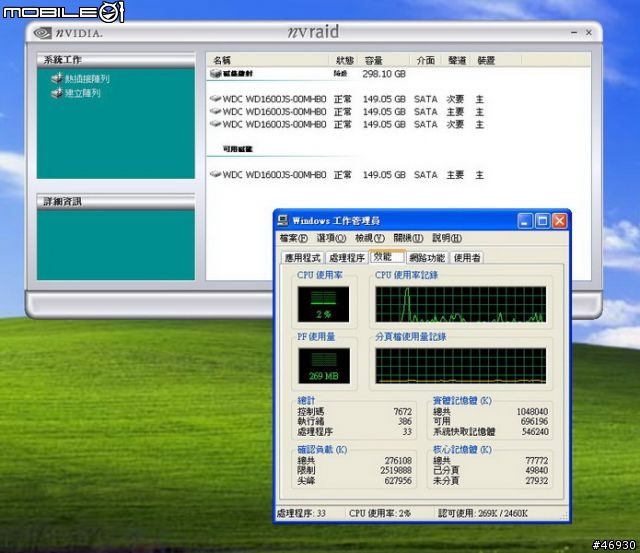The height and width of the screenshot is (553, 640).
Task: Sort nvraid list by 聲道 column header
Action: click(x=456, y=60)
